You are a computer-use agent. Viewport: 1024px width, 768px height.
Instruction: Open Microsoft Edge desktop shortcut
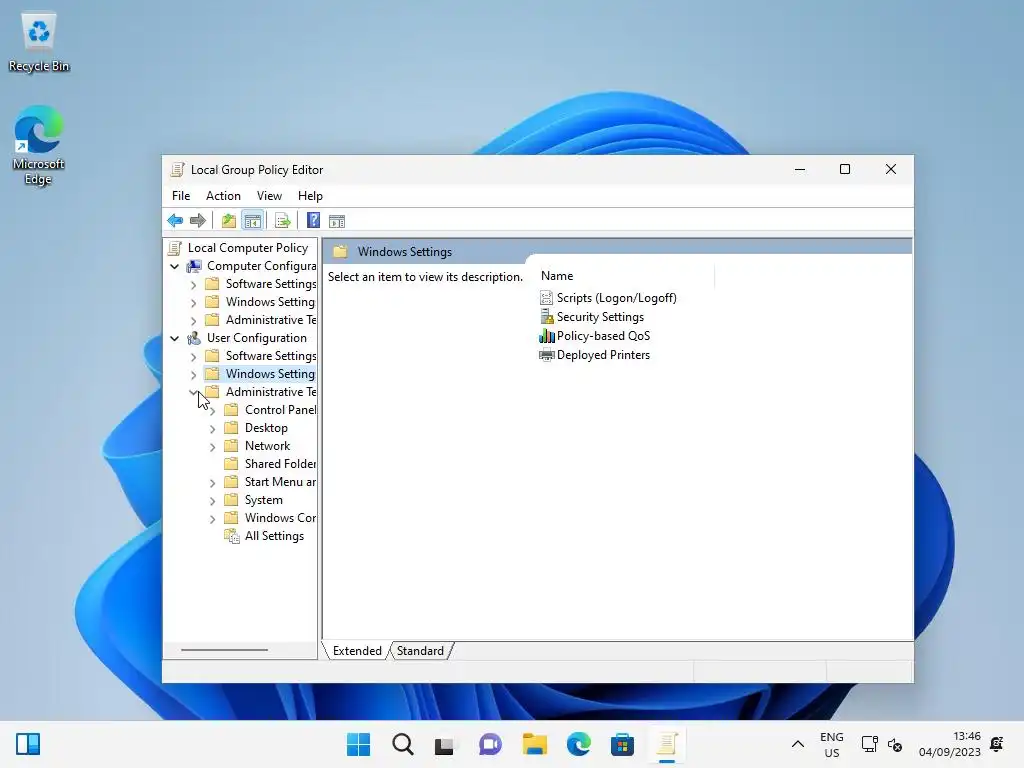(39, 145)
